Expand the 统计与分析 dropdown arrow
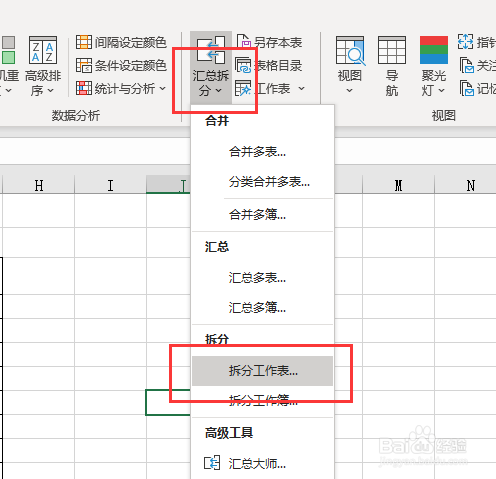 [x=162, y=89]
